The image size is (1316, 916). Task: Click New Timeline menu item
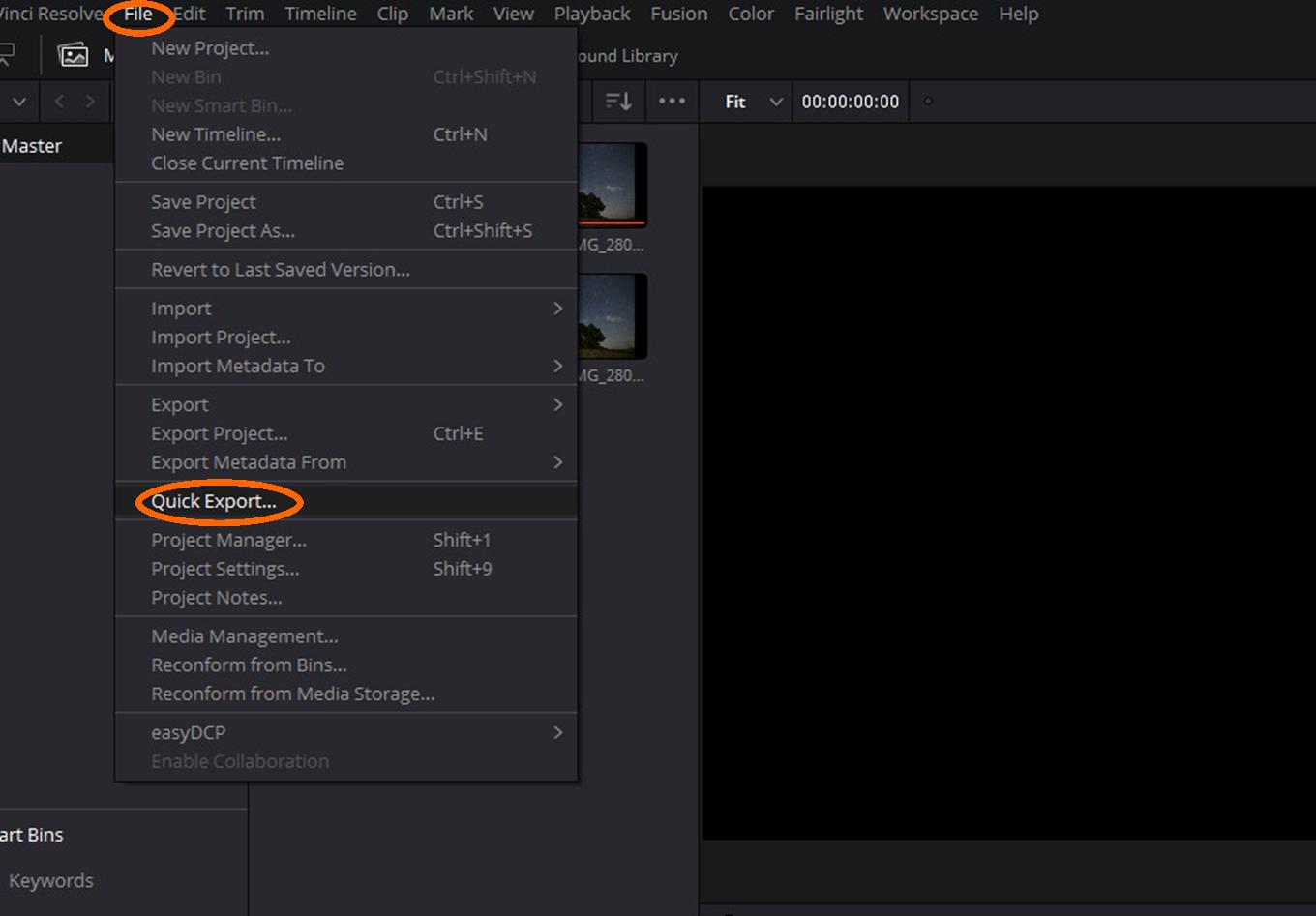click(216, 134)
